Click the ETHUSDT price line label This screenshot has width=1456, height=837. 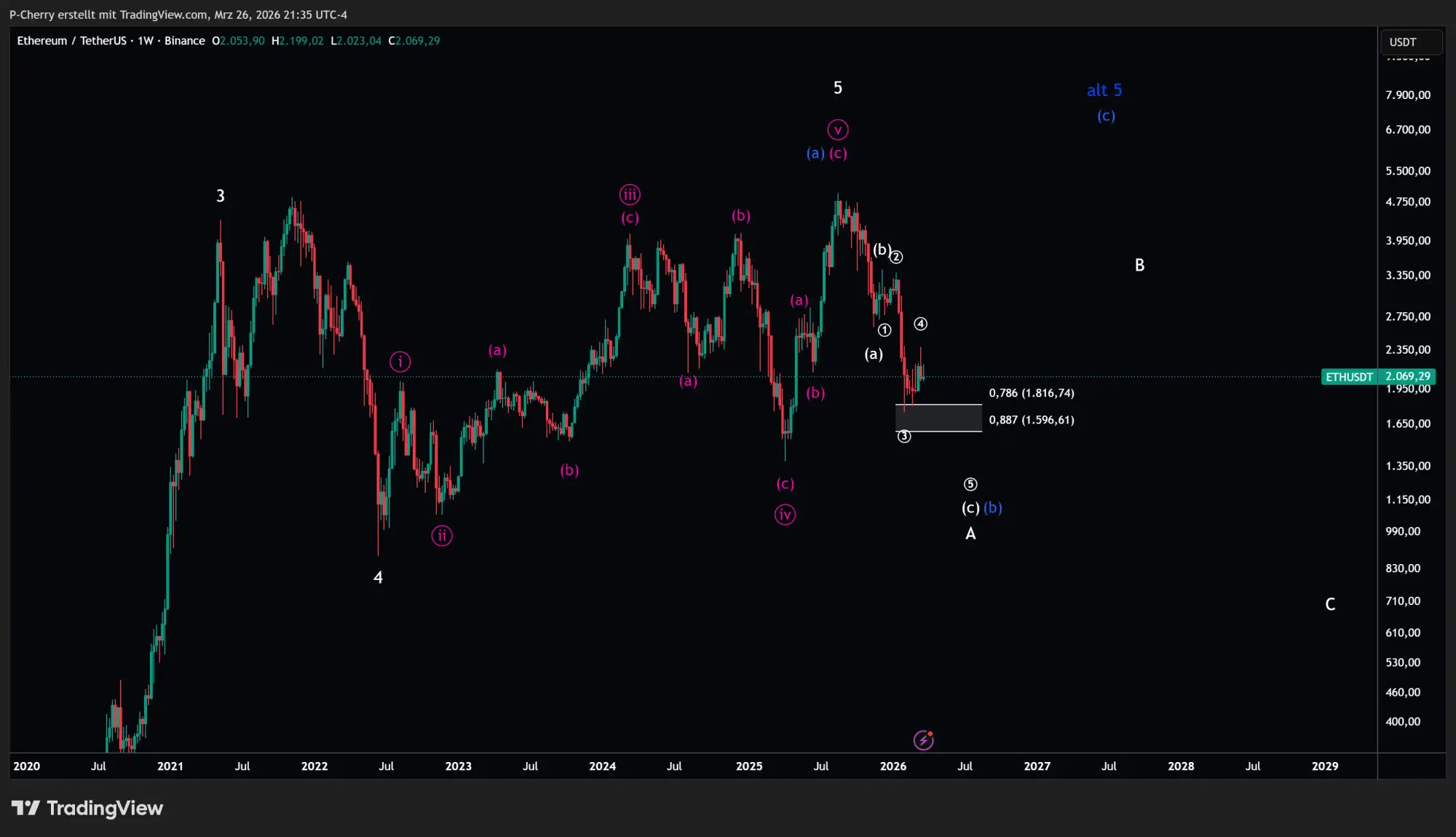point(1349,377)
